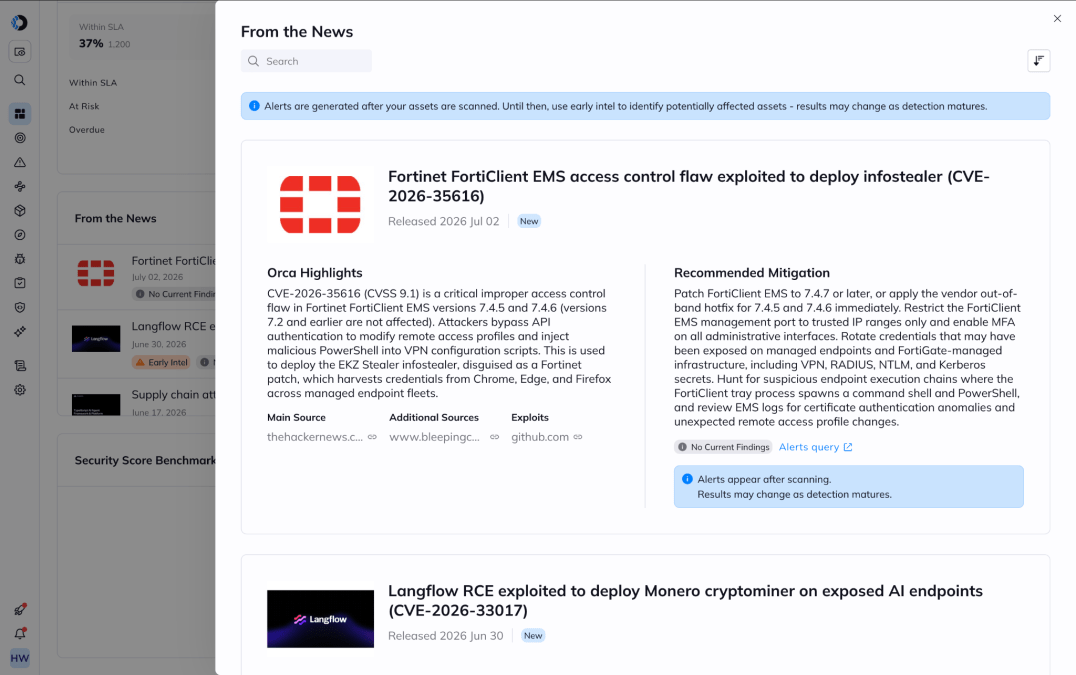Click the sort order button in the news panel
This screenshot has width=1076, height=675.
click(x=1038, y=60)
